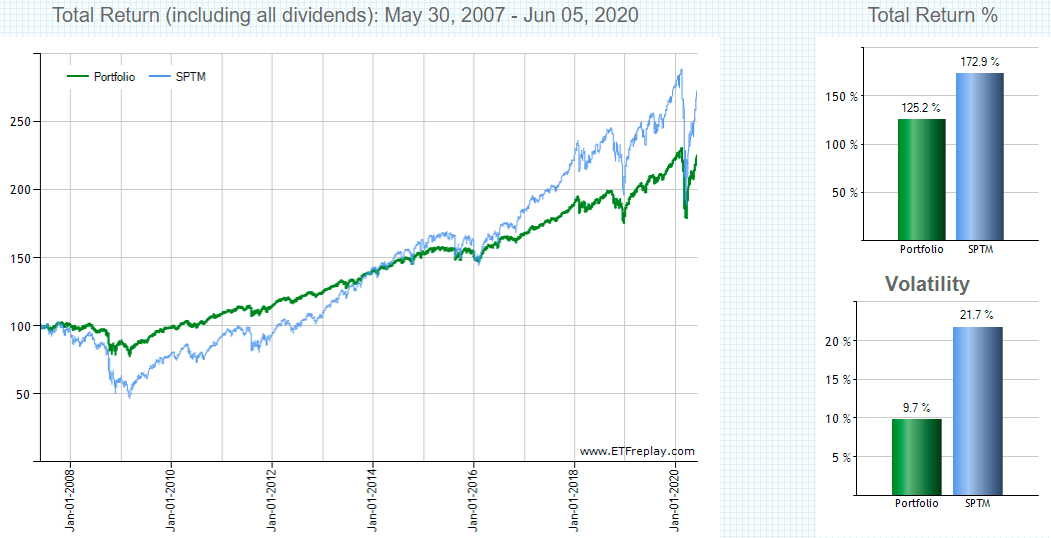
Task: Click the Jan-01-2008 x-axis date label
Action: coord(70,500)
